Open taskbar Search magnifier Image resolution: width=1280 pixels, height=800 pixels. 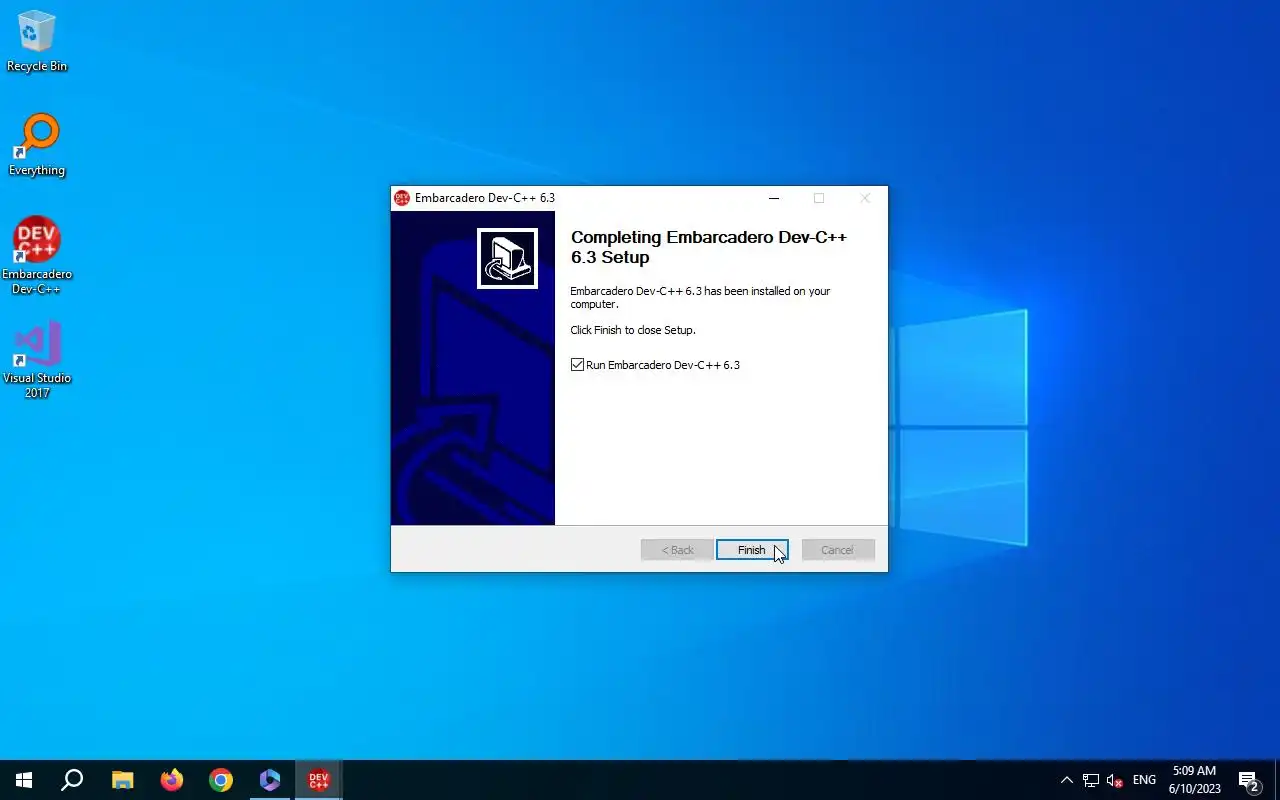(x=72, y=780)
